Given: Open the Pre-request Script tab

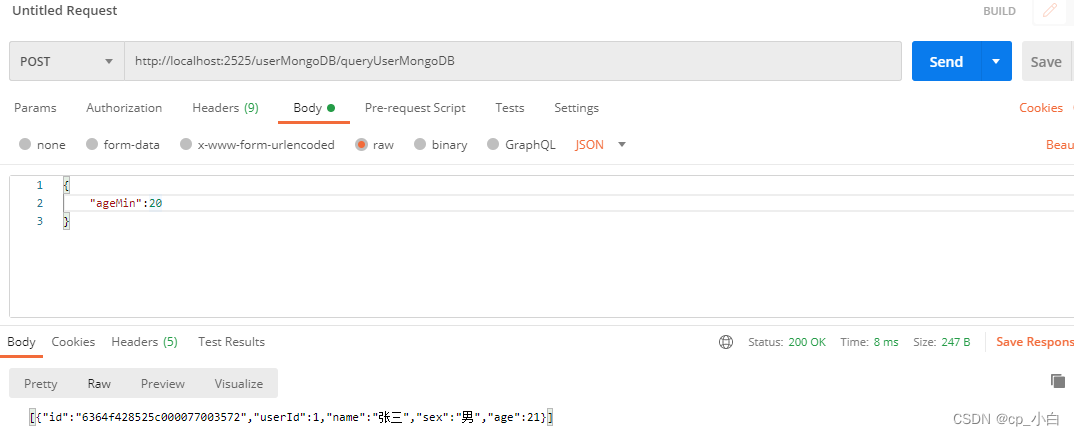Looking at the screenshot, I should coord(415,107).
